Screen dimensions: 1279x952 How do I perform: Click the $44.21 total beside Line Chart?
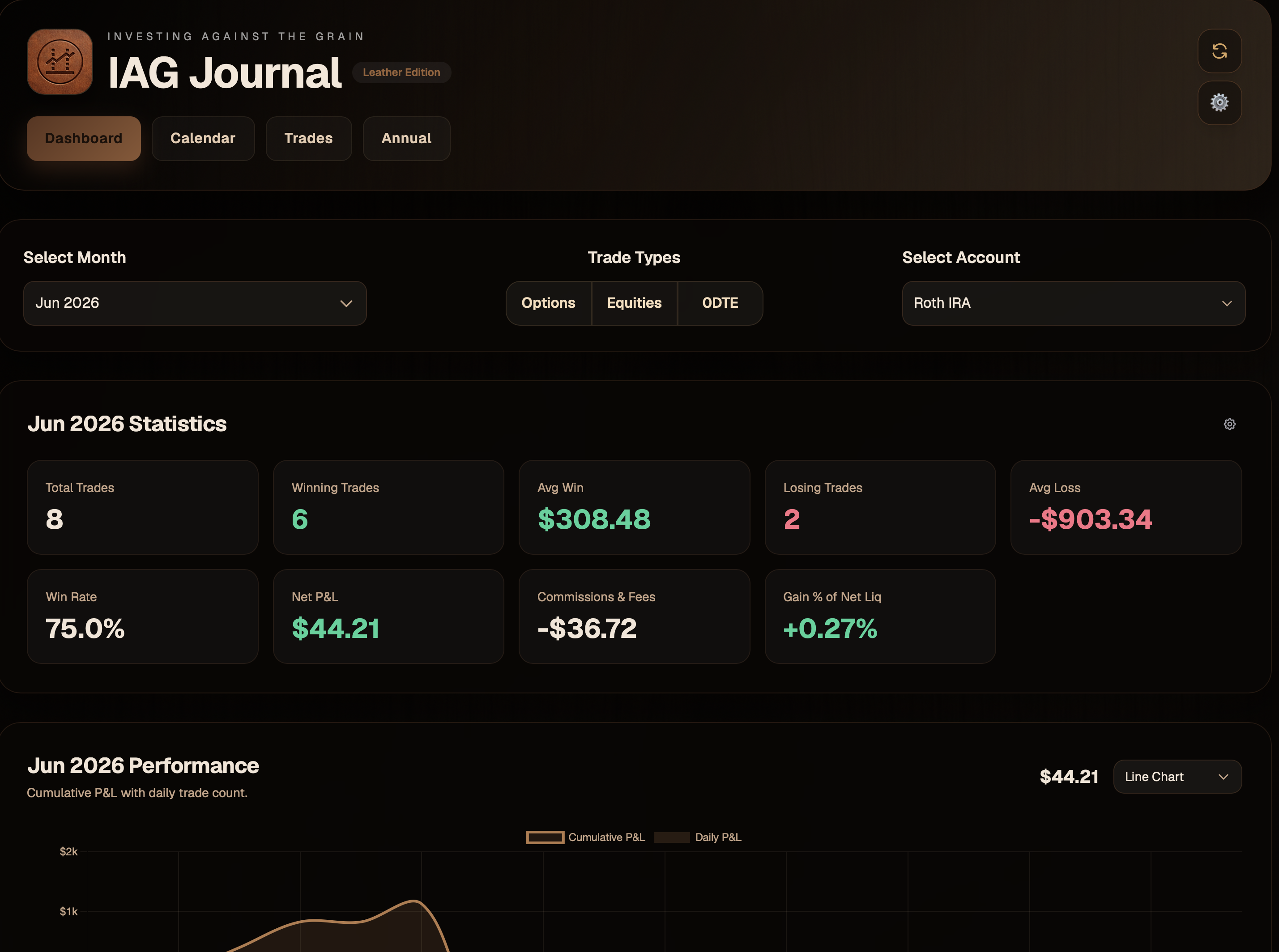pos(1069,777)
